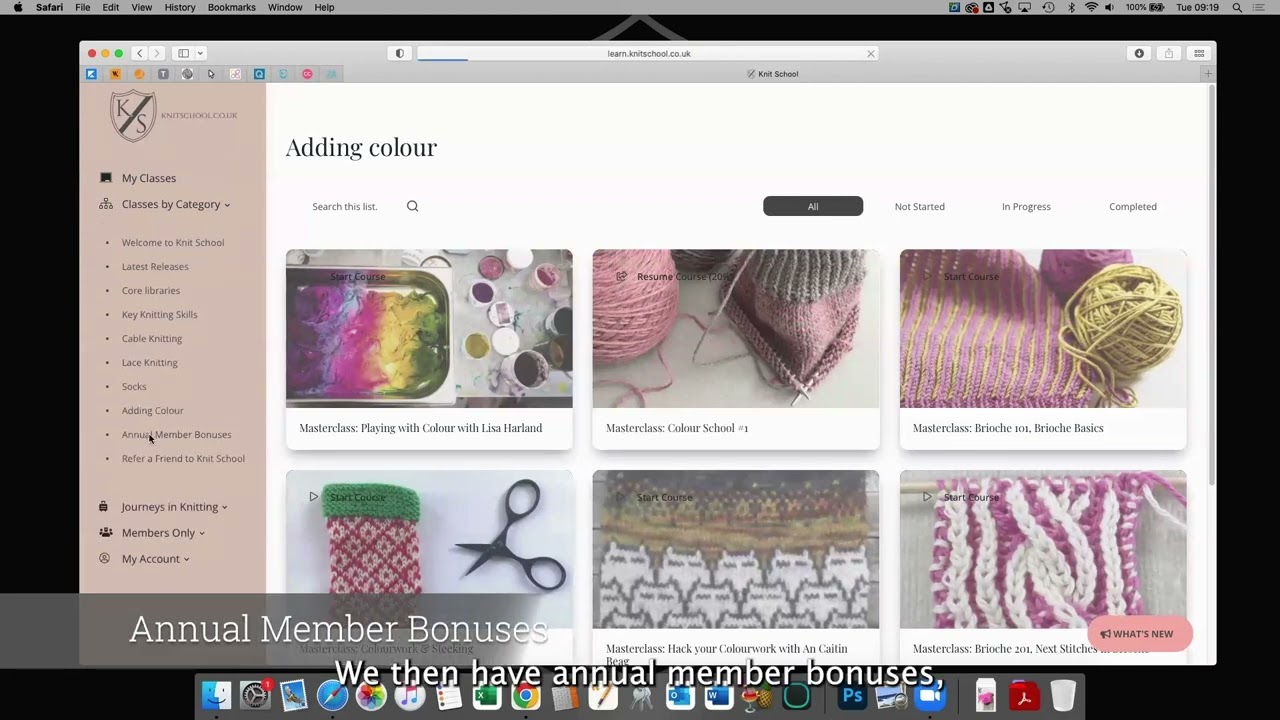This screenshot has height=720, width=1280.
Task: Open Brioche 101, Brioche Basics thumbnail
Action: 1043,328
